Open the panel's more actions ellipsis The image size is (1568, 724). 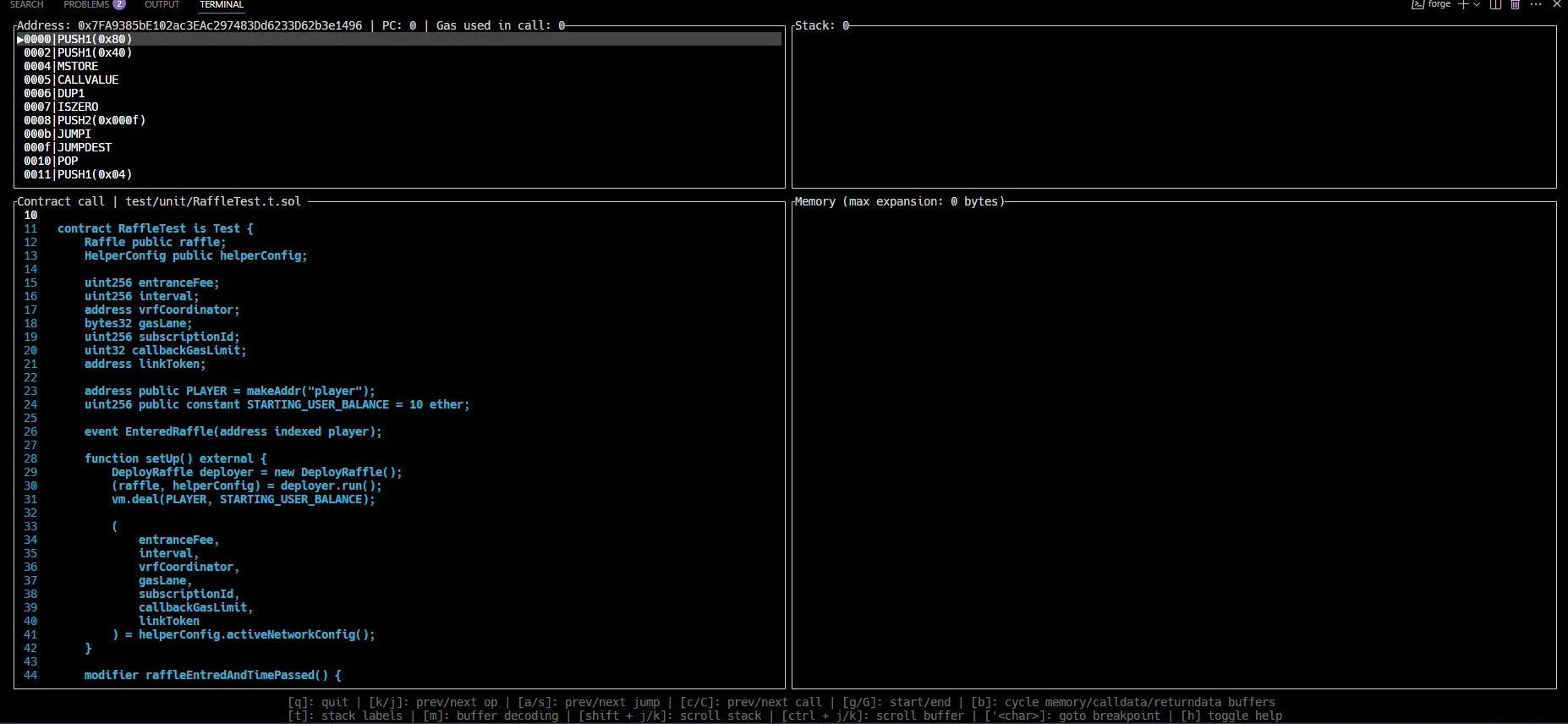[1536, 4]
